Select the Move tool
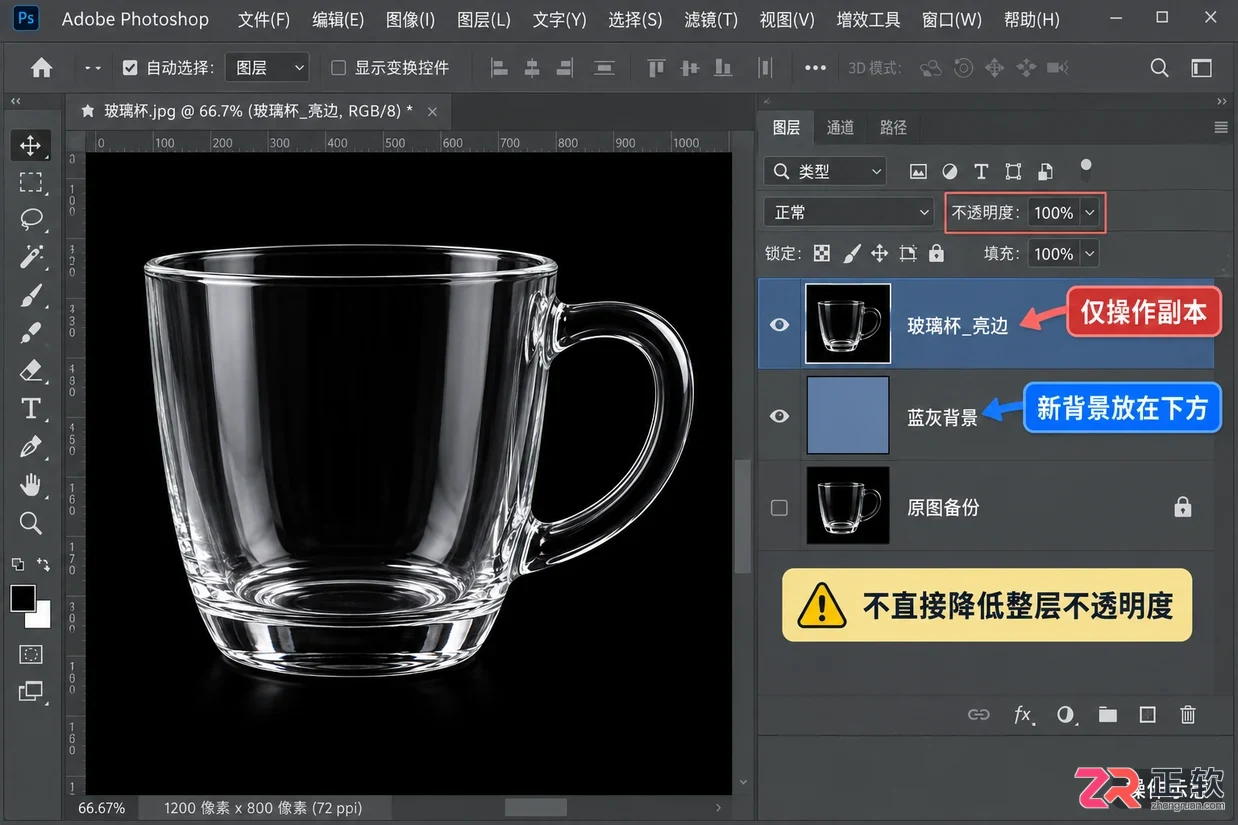Viewport: 1238px width, 825px height. click(31, 145)
